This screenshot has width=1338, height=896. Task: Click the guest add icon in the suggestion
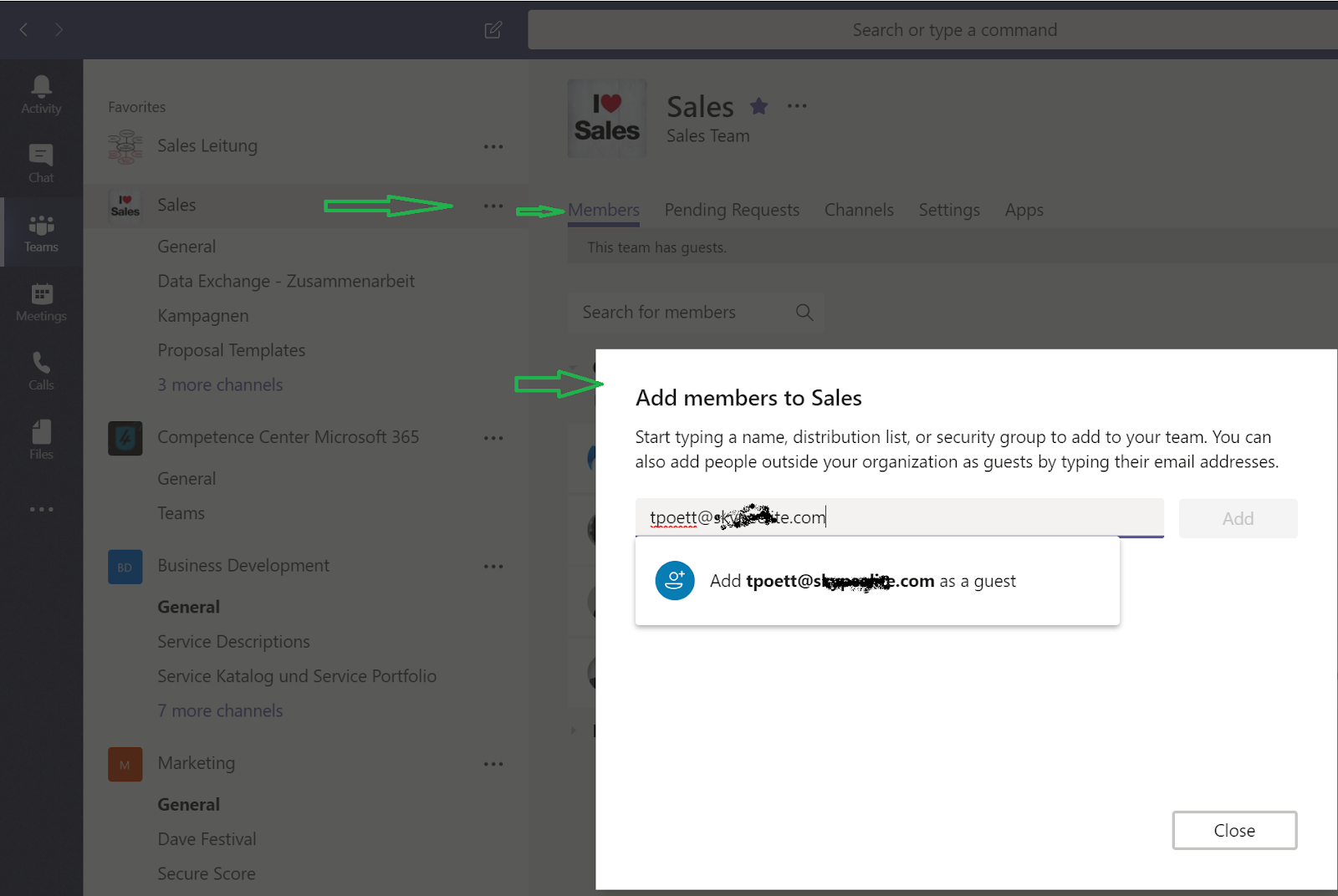pyautogui.click(x=674, y=580)
